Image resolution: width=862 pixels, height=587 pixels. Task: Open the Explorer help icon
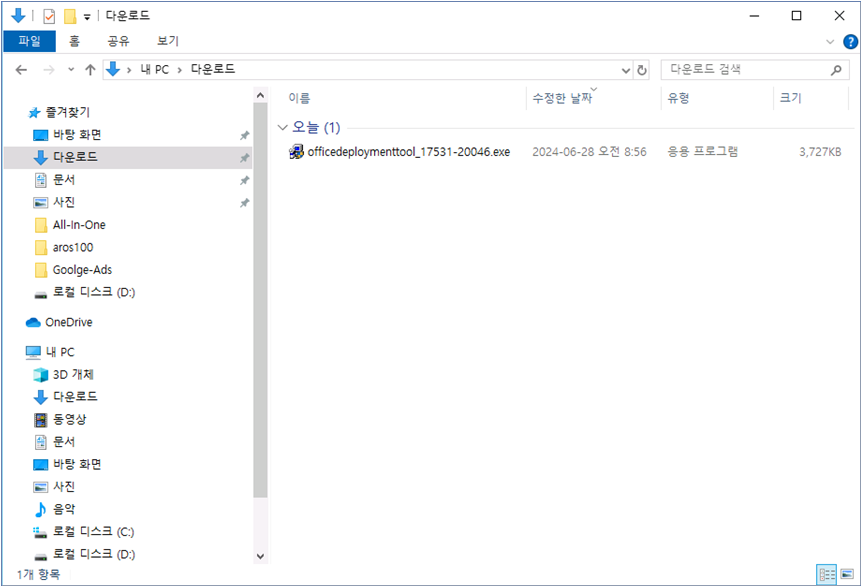tap(850, 42)
